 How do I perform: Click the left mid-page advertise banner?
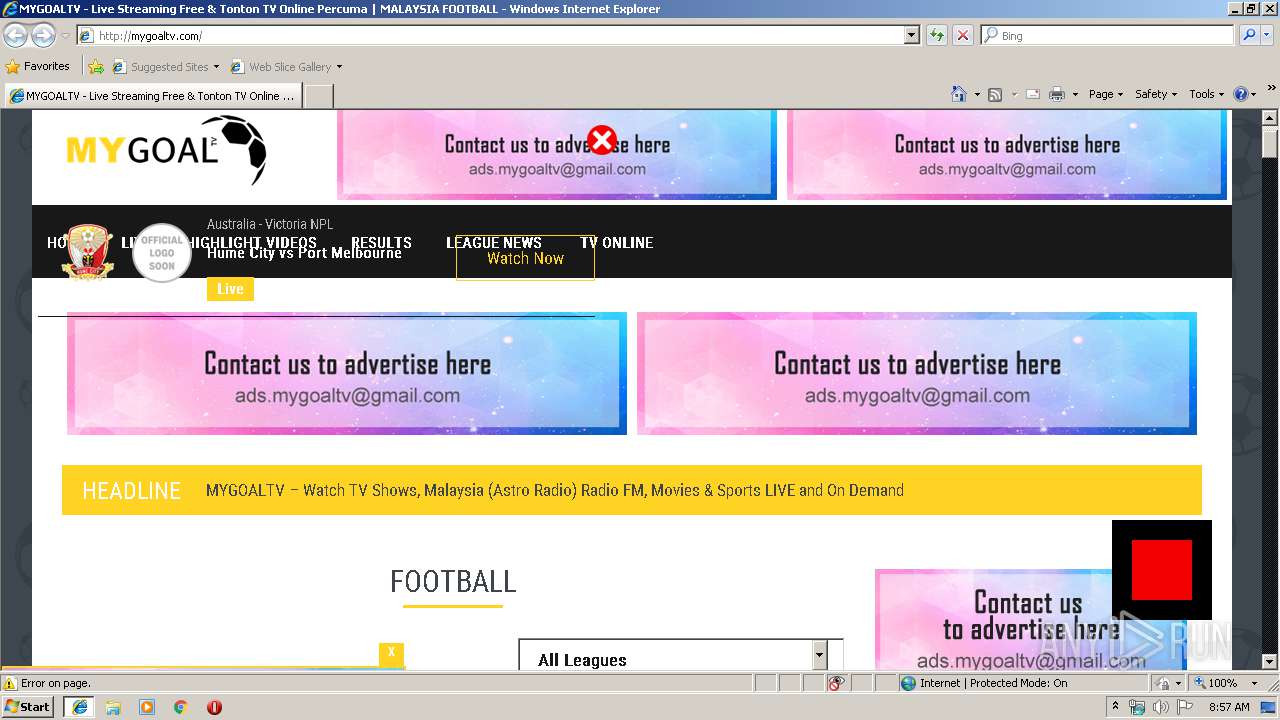coord(347,374)
